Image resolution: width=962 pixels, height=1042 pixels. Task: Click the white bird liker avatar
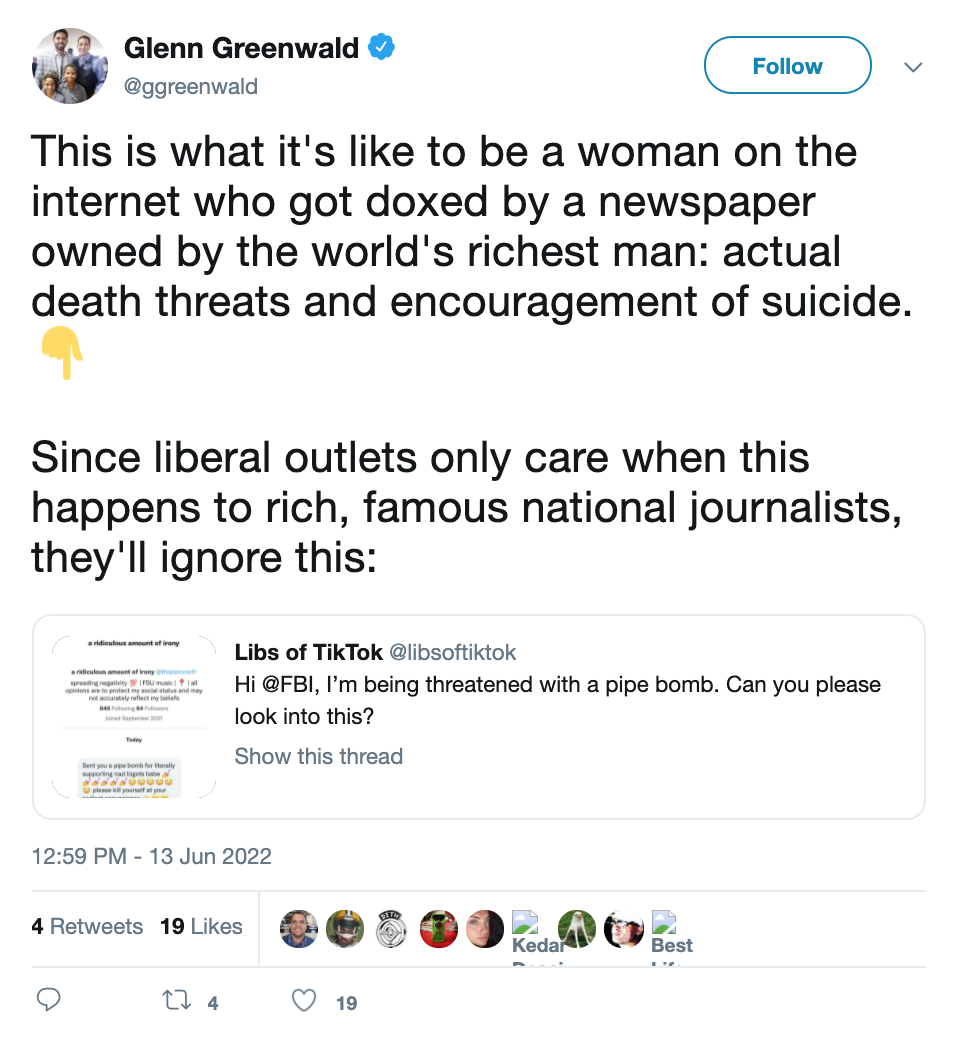(577, 929)
